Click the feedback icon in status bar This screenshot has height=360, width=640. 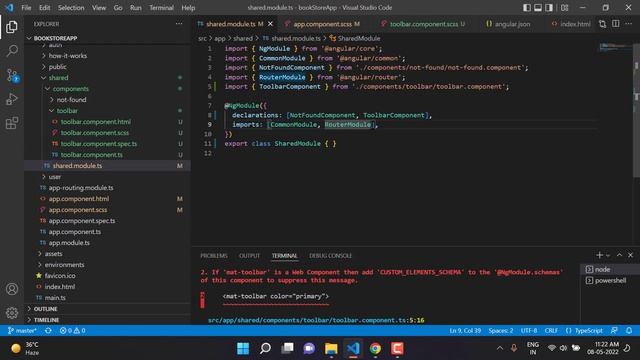(614, 330)
